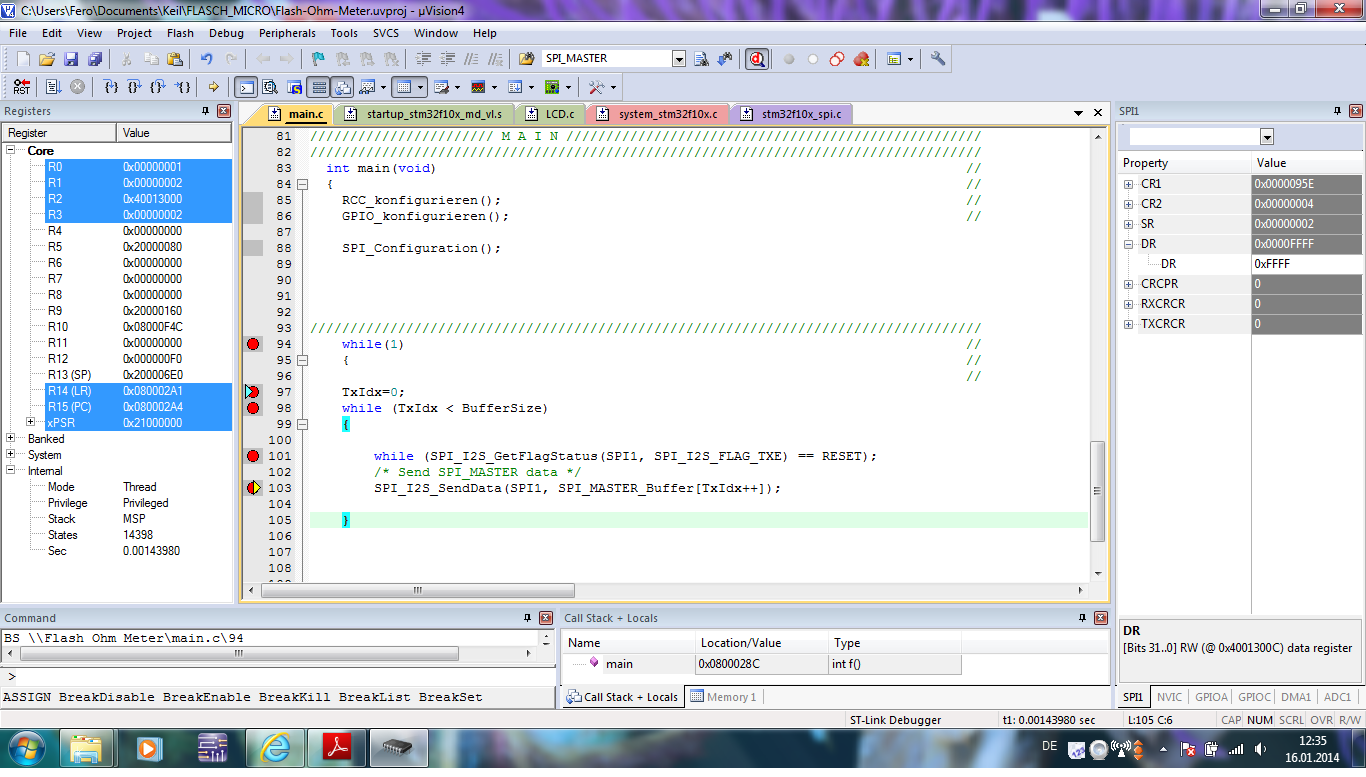Toggle Start/Stop Debug Session button

pyautogui.click(x=757, y=59)
